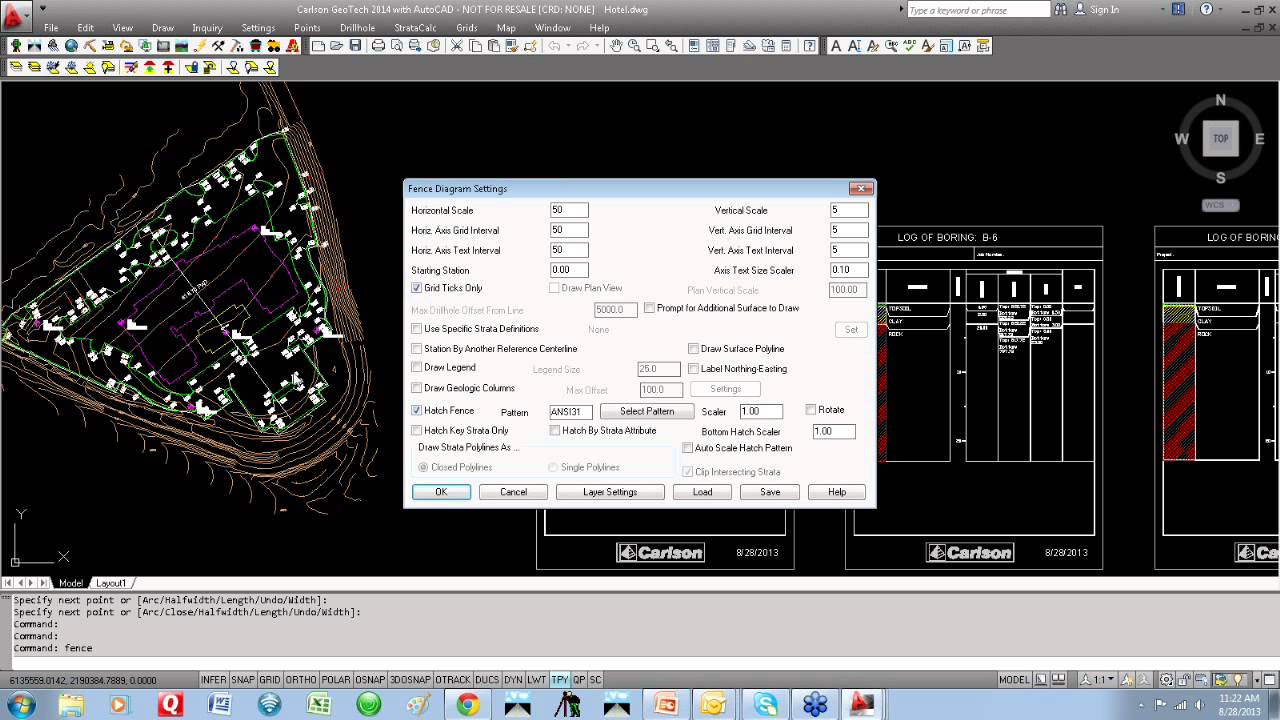
Task: Open the Redo history dropdown arrow
Action: pyautogui.click(x=597, y=46)
